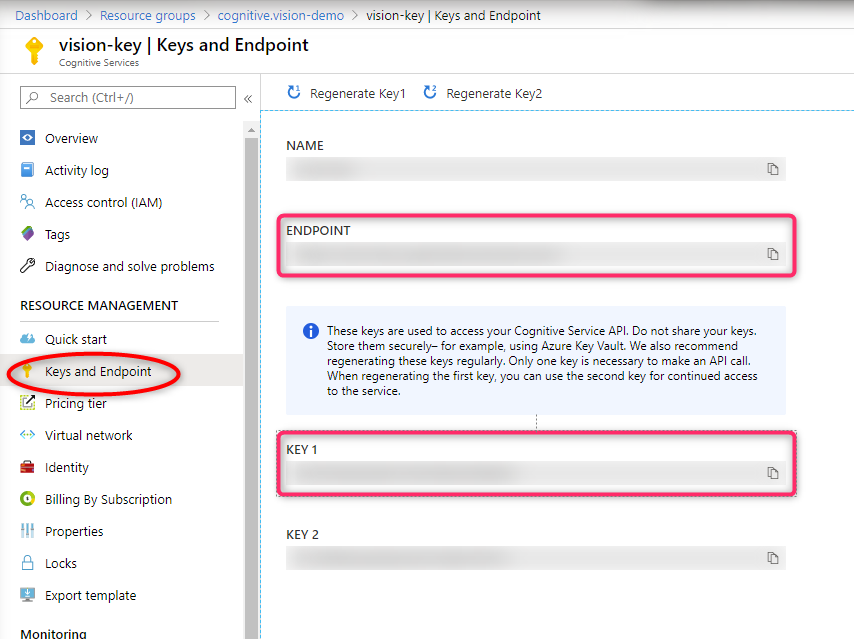
Task: Click the Regenerate Key2 refresh icon
Action: click(430, 92)
